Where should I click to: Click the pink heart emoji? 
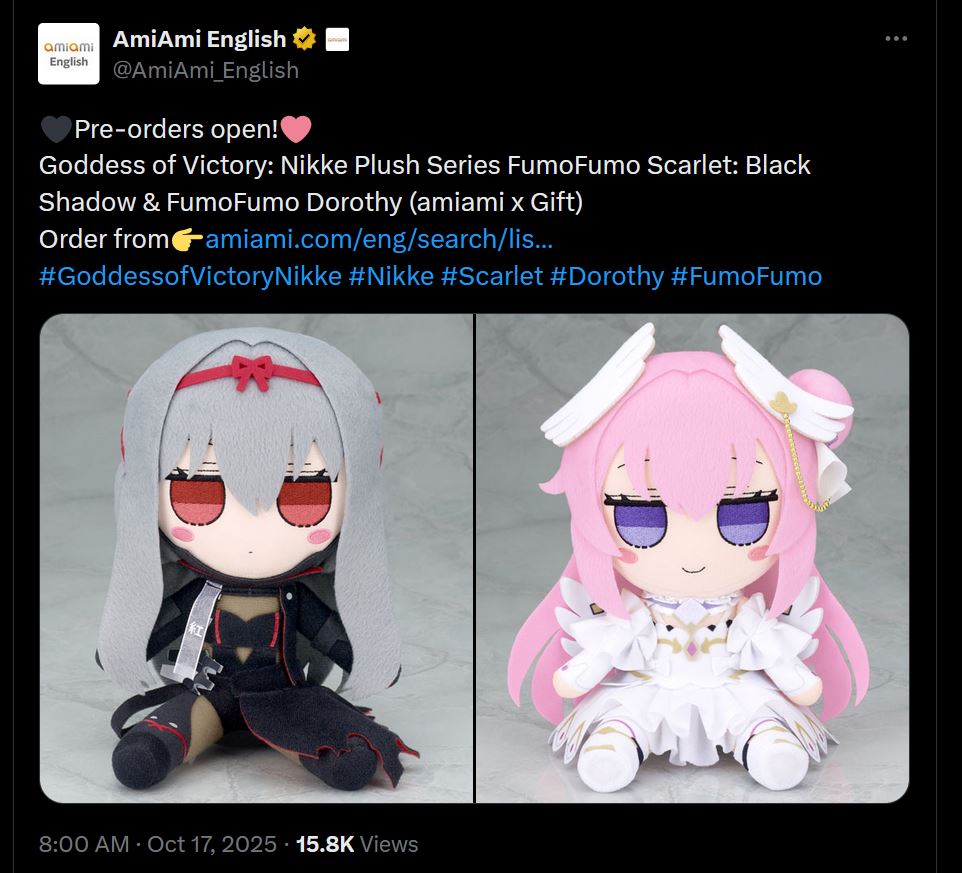pyautogui.click(x=296, y=129)
